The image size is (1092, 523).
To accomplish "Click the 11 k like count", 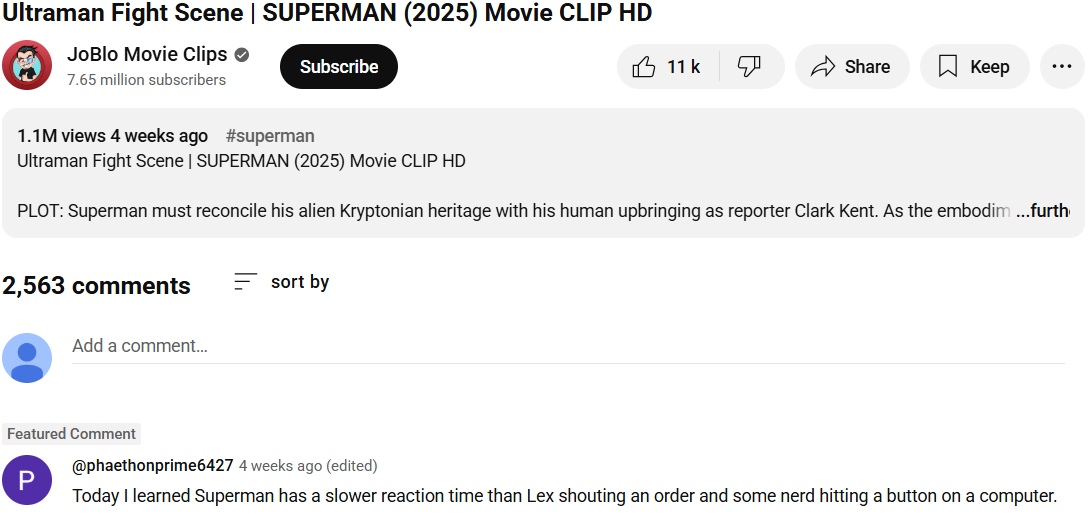I will point(683,67).
